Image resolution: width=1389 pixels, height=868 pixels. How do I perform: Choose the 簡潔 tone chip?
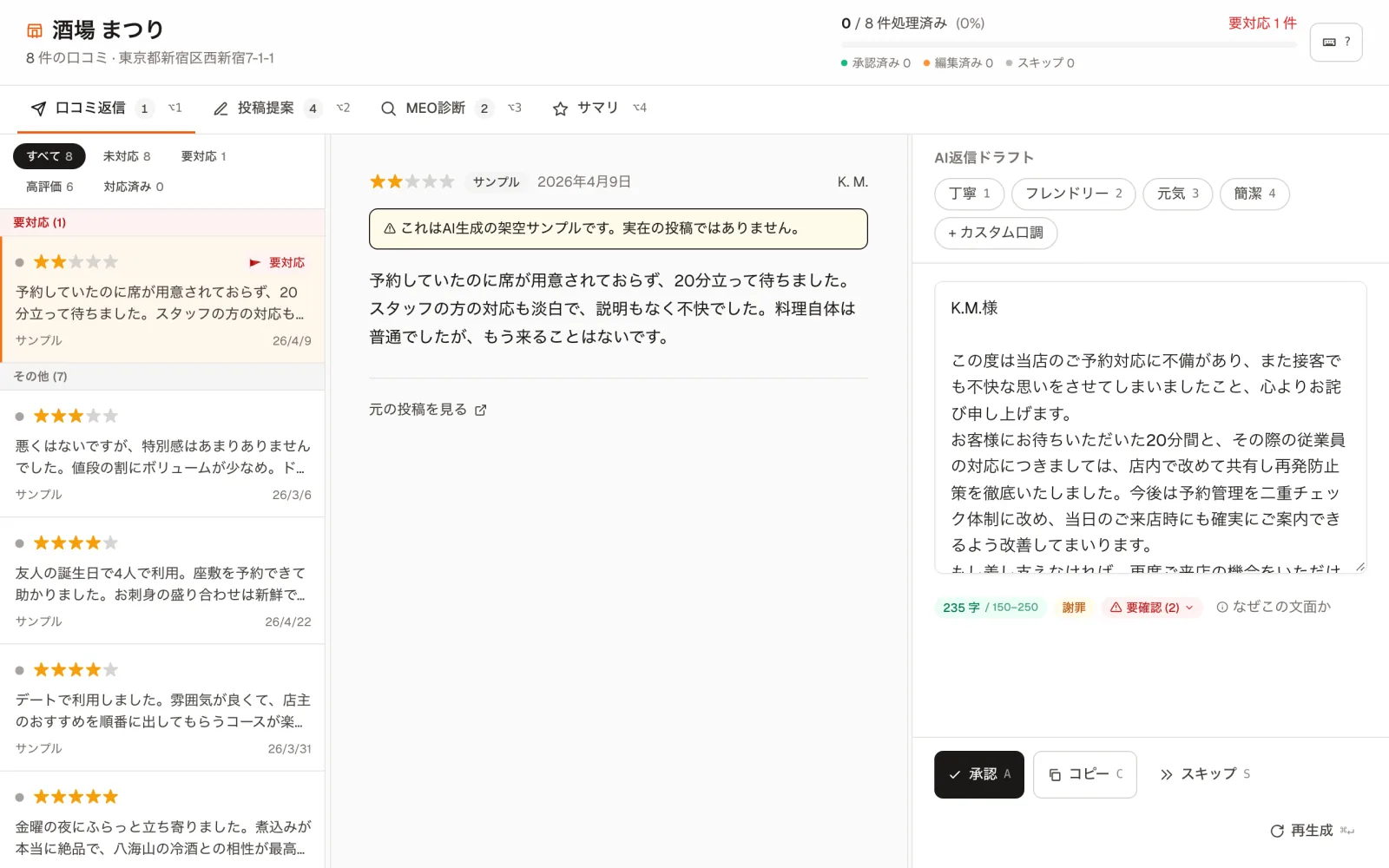click(x=1254, y=194)
